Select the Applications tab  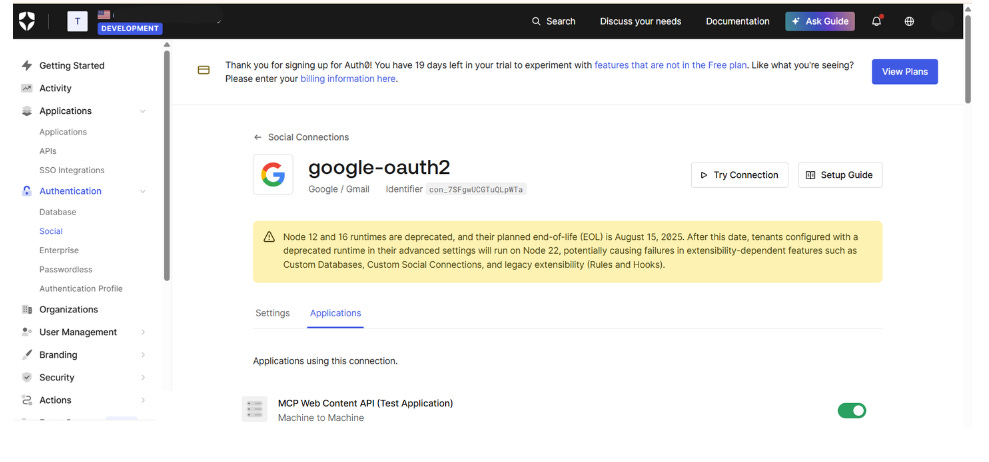[x=336, y=313]
